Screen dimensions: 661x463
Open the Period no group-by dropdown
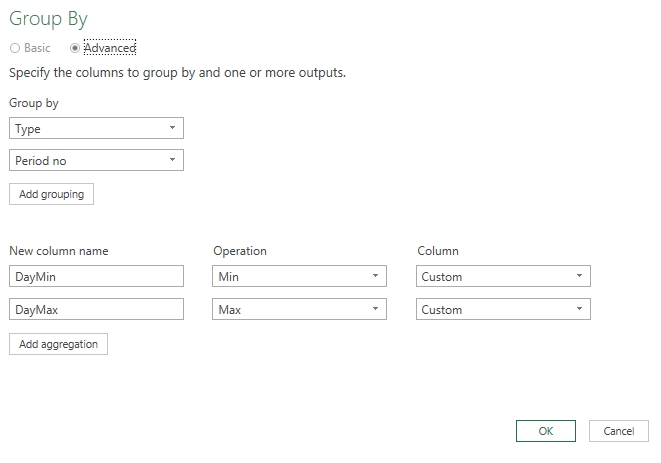point(95,161)
